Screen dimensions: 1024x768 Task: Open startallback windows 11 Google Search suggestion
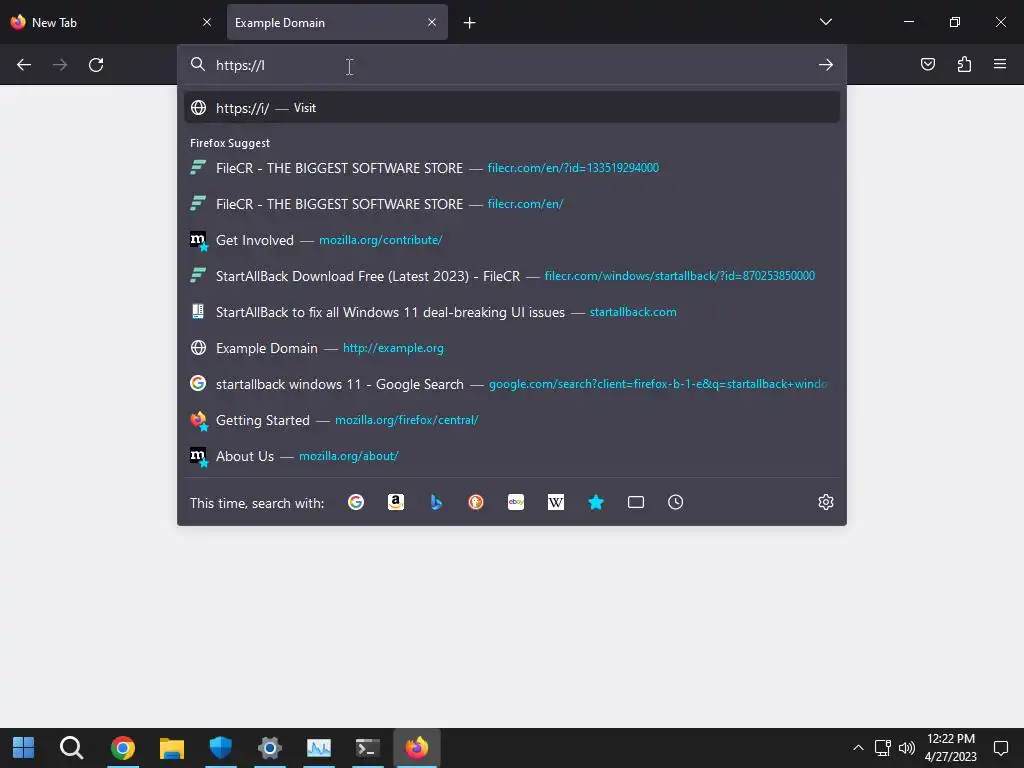[511, 384]
